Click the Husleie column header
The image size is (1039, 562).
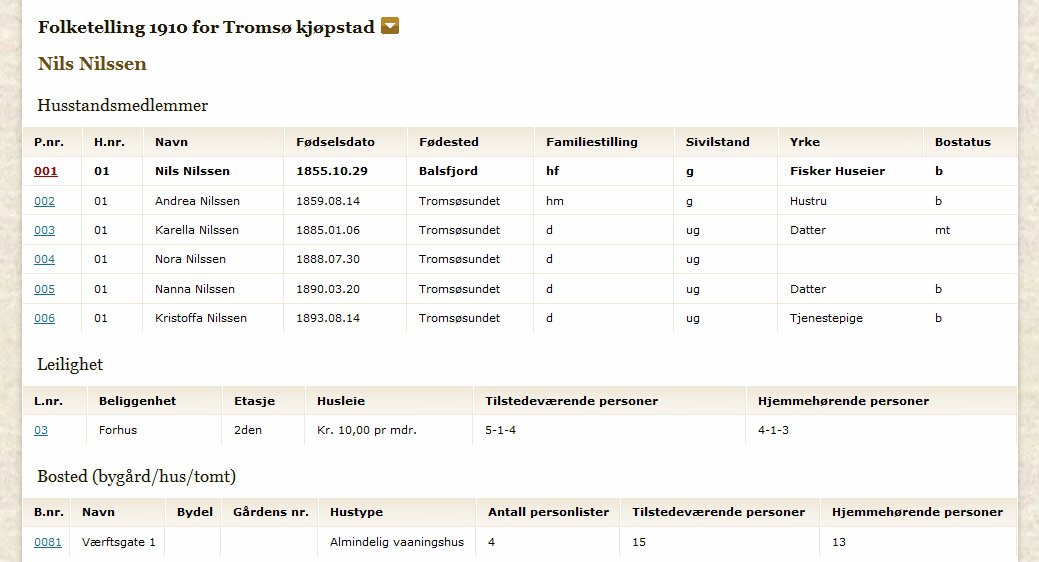click(341, 401)
